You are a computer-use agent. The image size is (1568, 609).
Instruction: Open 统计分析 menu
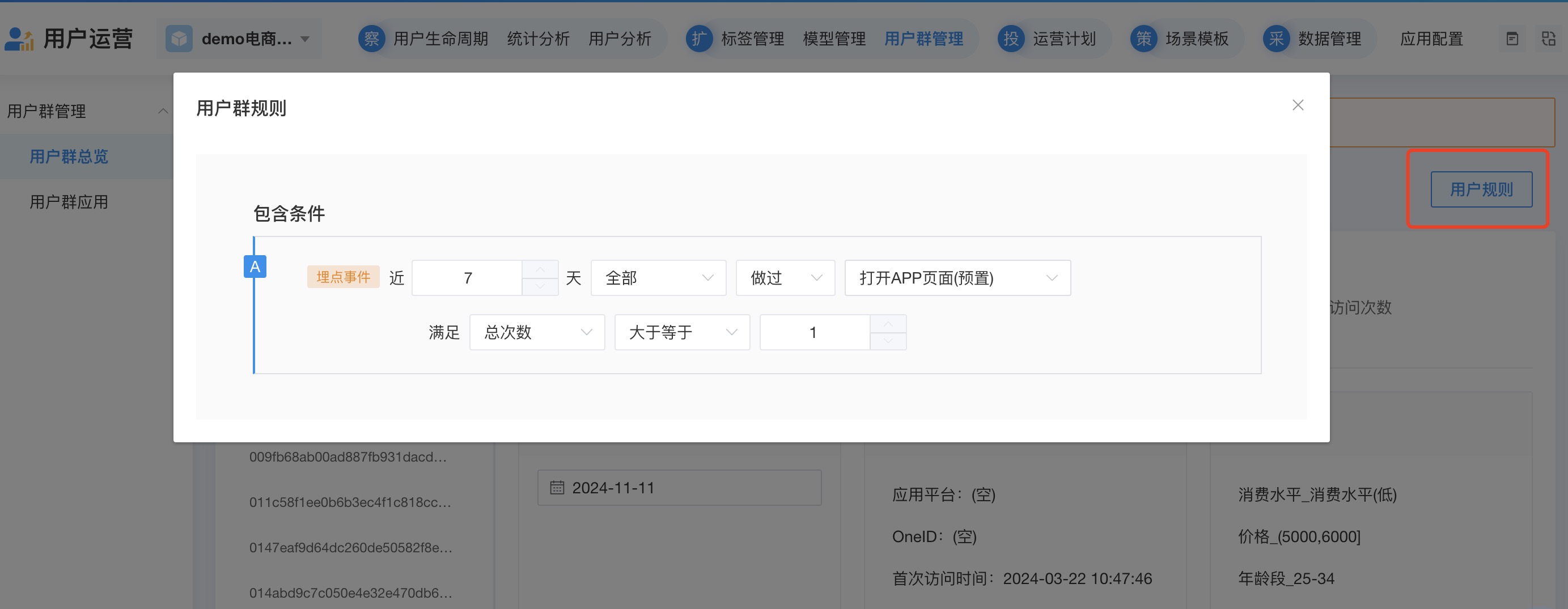click(538, 39)
